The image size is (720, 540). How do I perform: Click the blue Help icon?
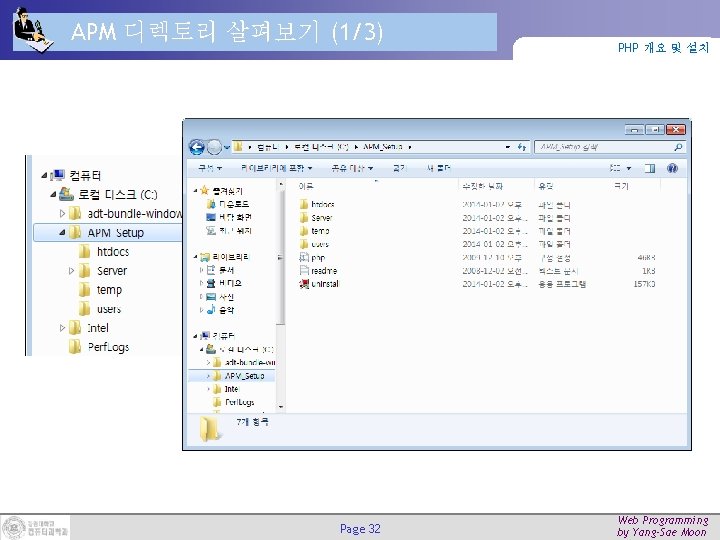672,168
